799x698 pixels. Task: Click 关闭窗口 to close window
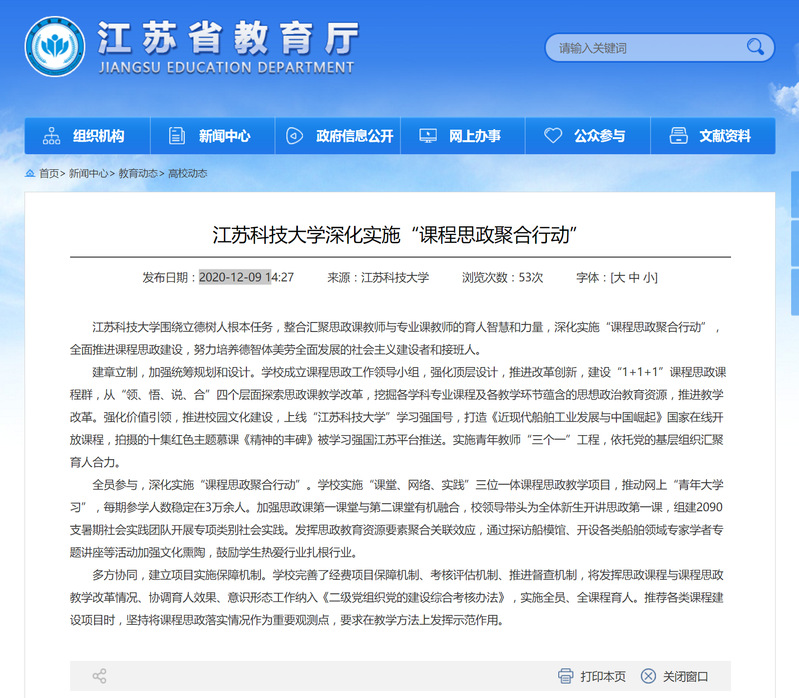[685, 676]
